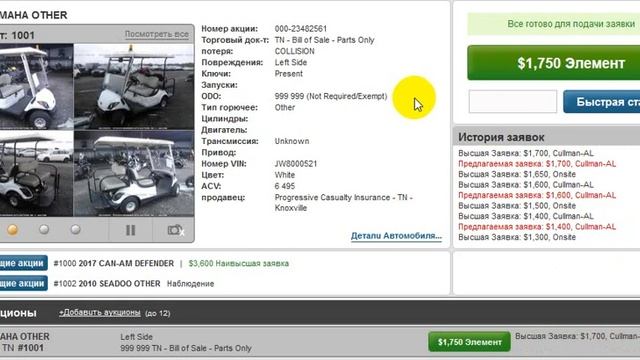Click button beside #1000 2017 CAN-AM DEFENDER
This screenshot has width=640, height=360.
(x=24, y=263)
